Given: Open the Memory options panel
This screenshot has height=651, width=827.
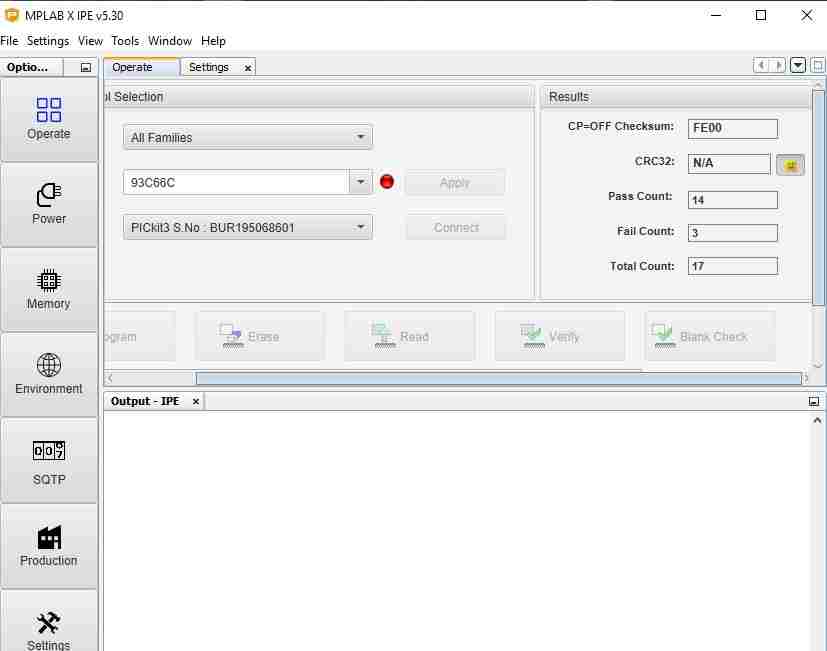Looking at the screenshot, I should click(49, 290).
